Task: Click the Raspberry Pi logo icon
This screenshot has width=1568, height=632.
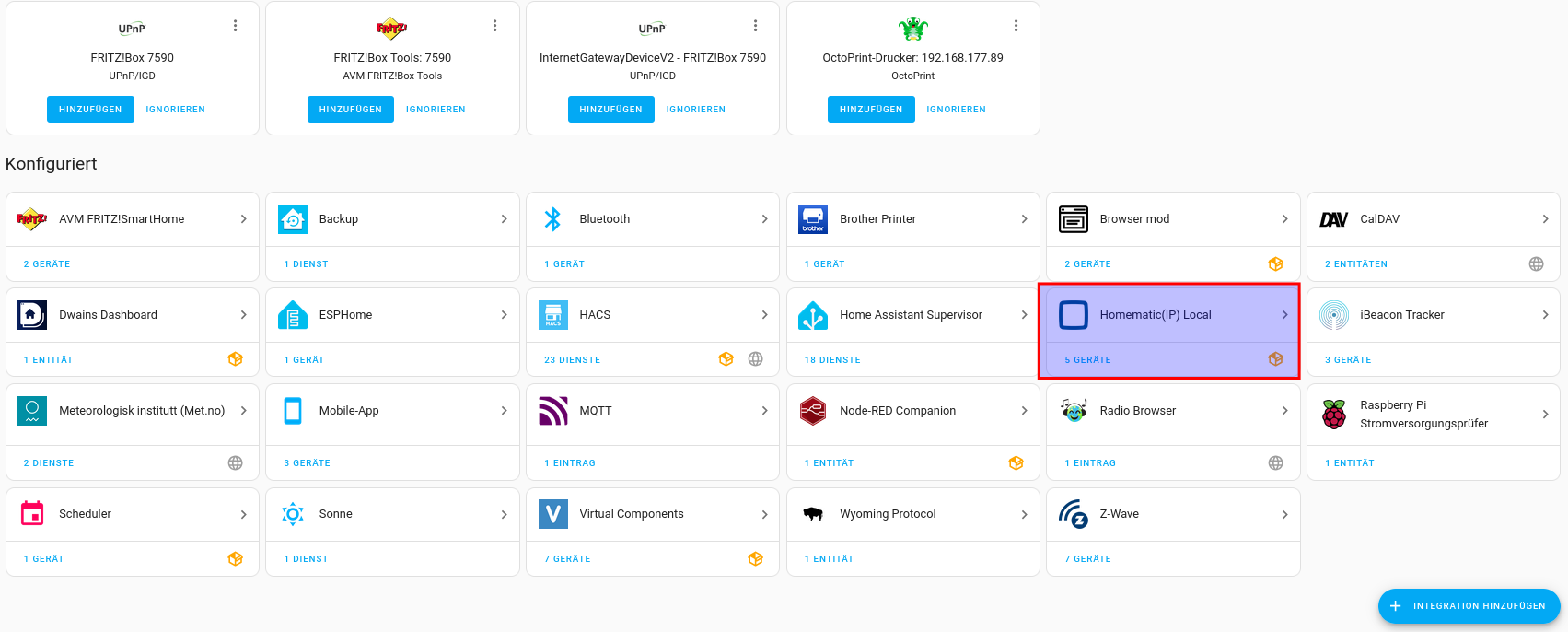Action: pos(1334,415)
